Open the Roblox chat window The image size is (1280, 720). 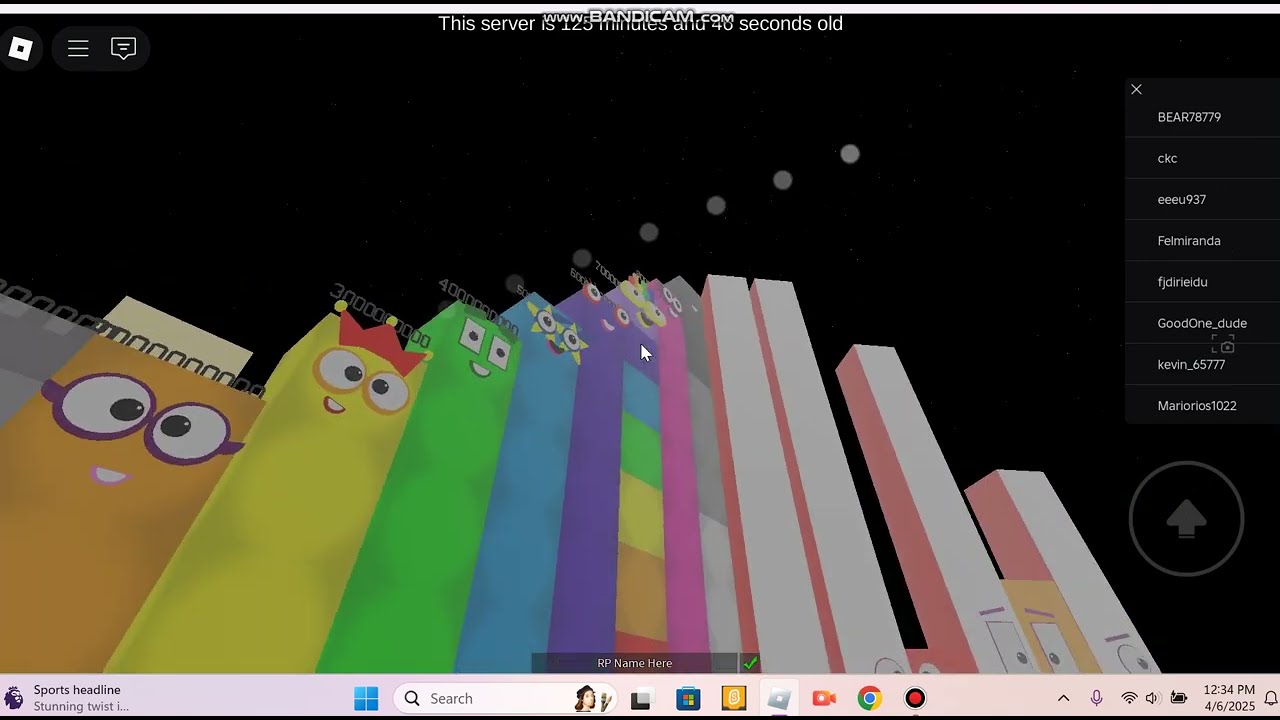click(123, 48)
